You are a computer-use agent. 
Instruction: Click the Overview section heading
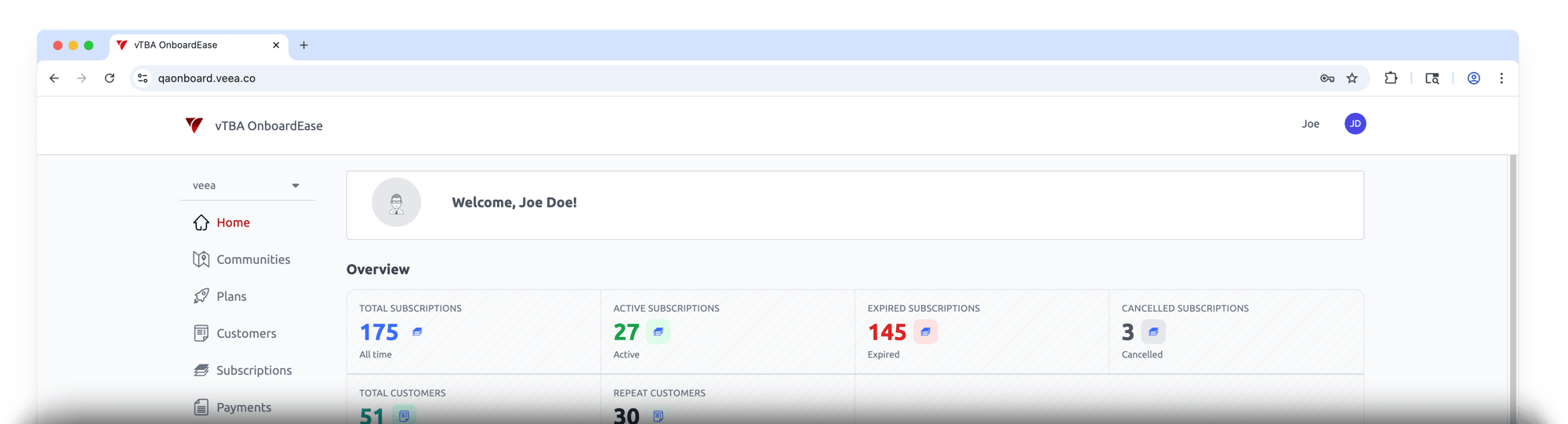[378, 270]
